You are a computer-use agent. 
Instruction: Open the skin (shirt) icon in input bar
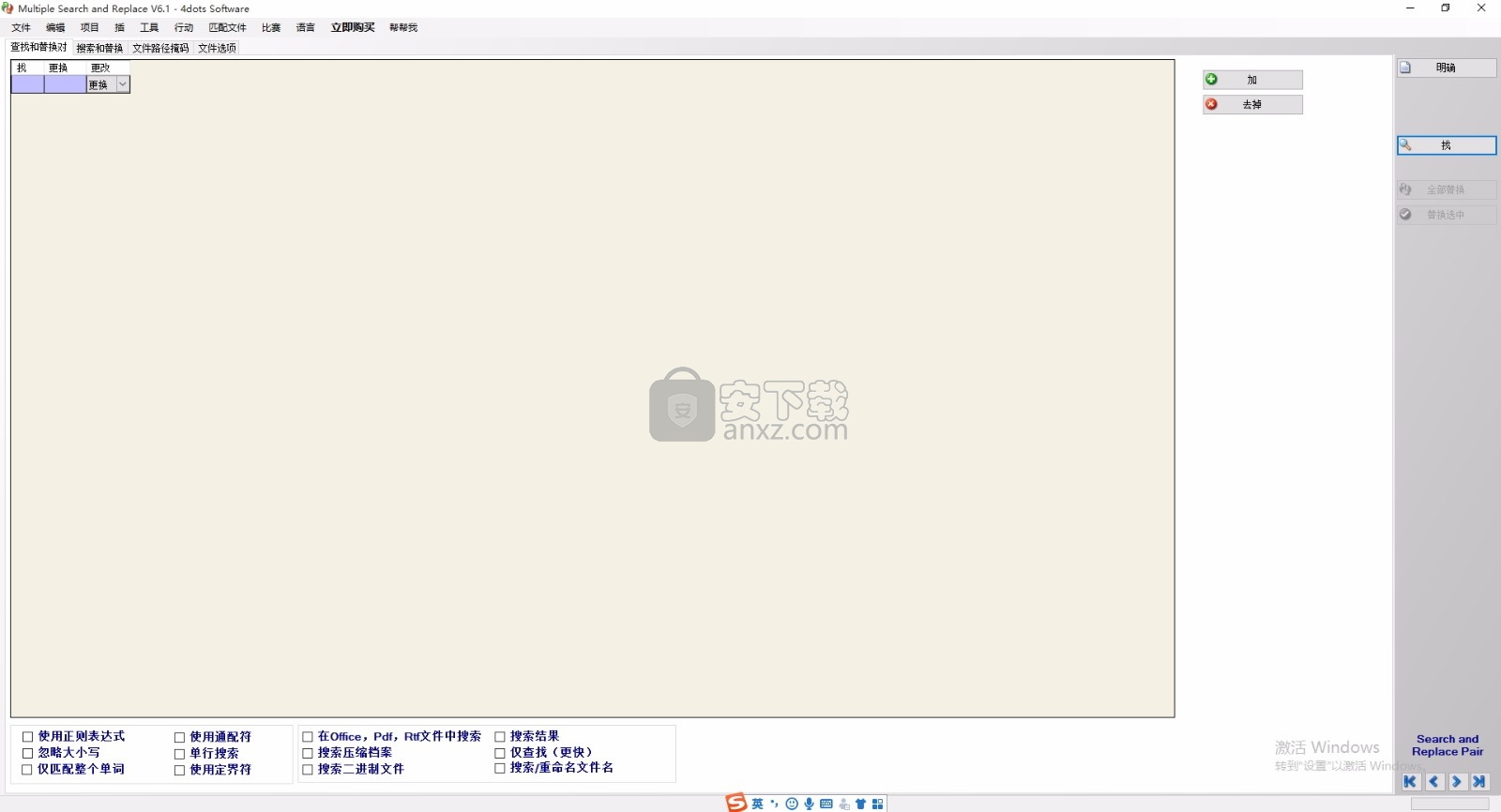coord(860,804)
